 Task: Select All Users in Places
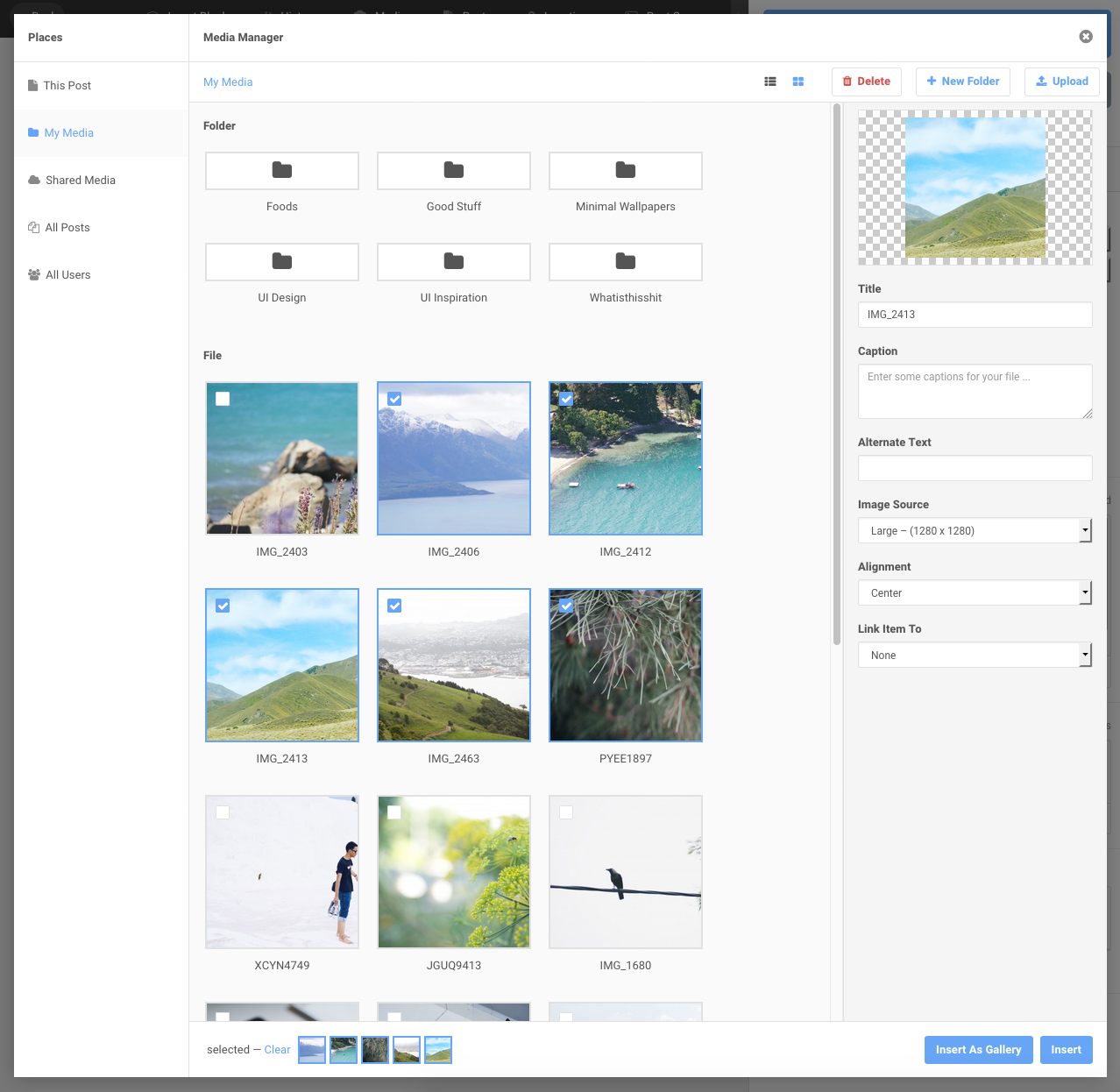[101, 275]
